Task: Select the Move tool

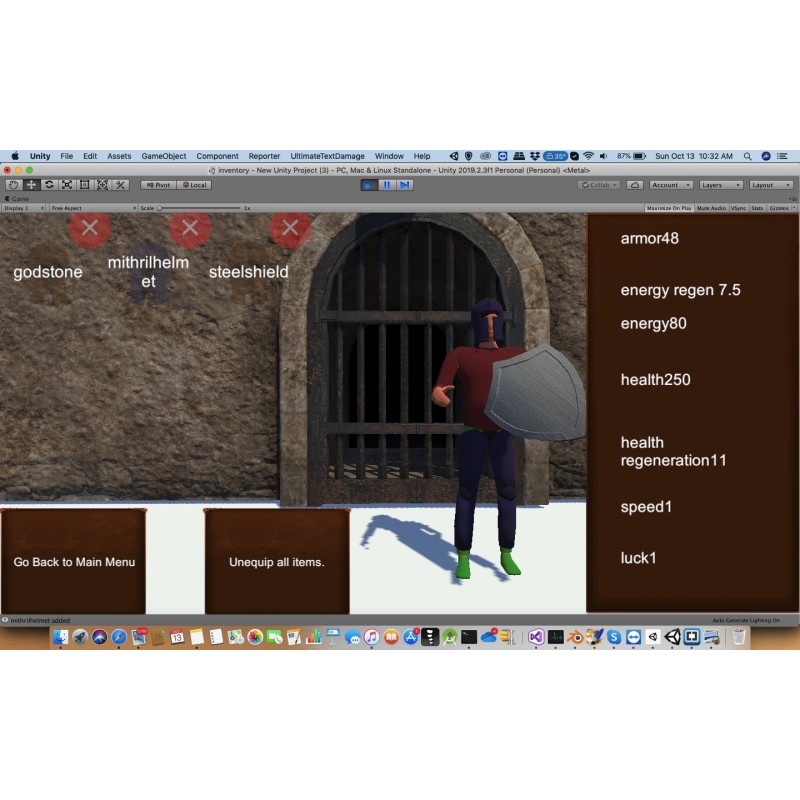Action: tap(31, 185)
